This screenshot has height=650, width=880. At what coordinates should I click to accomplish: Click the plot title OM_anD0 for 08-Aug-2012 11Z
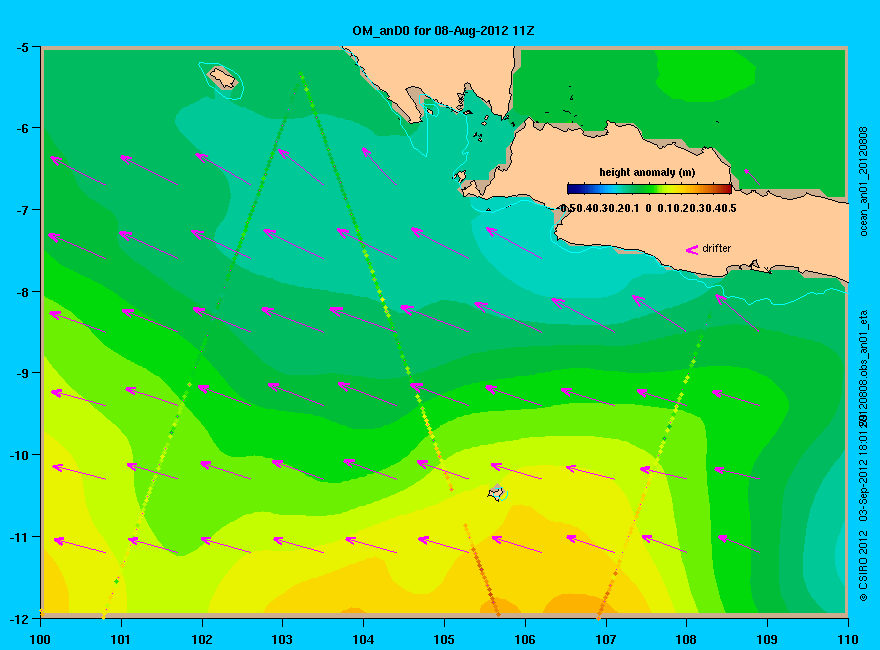[443, 31]
